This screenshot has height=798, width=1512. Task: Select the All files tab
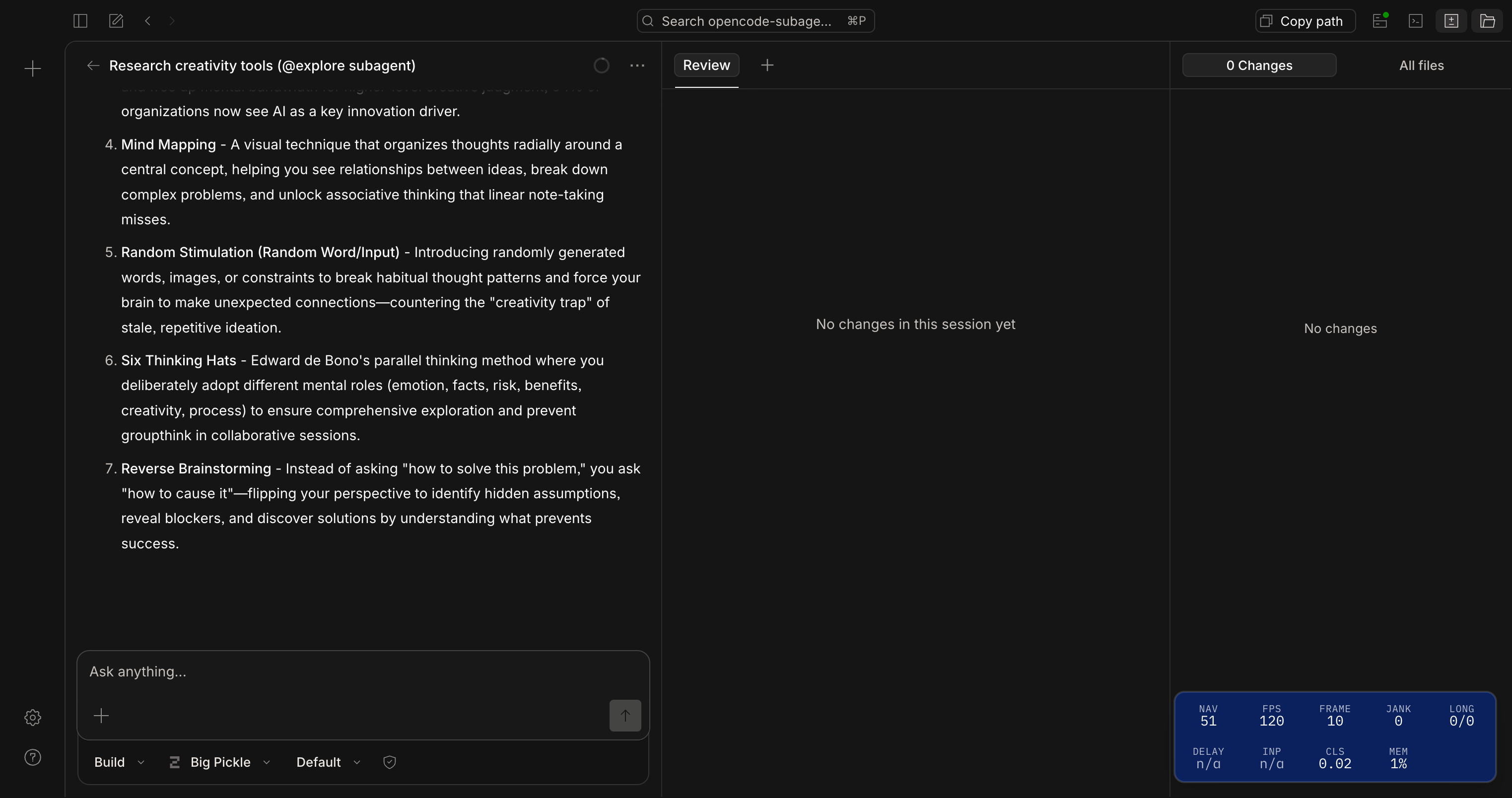[1421, 65]
